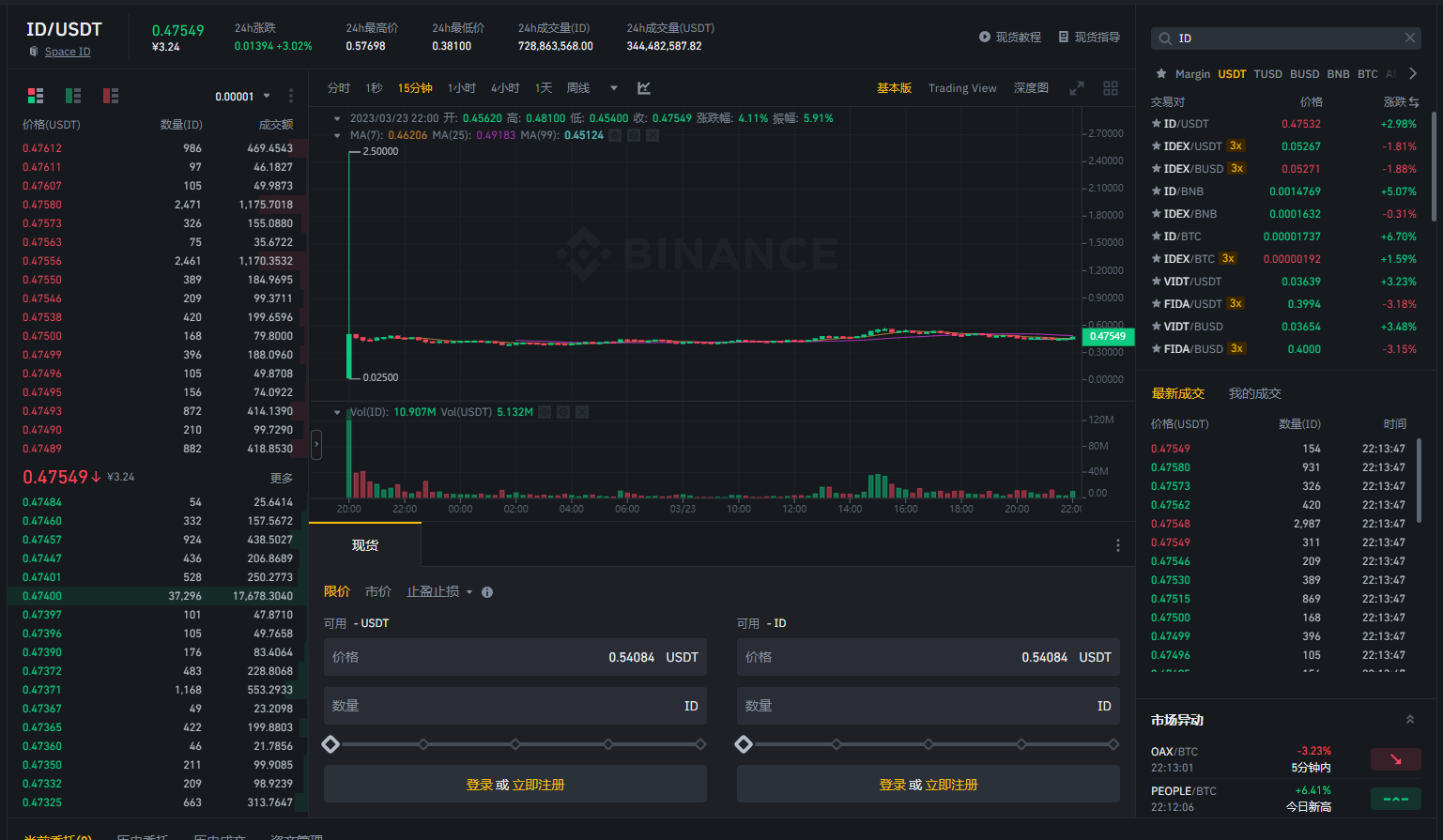
Task: Click buy-side login or register button
Action: click(515, 784)
